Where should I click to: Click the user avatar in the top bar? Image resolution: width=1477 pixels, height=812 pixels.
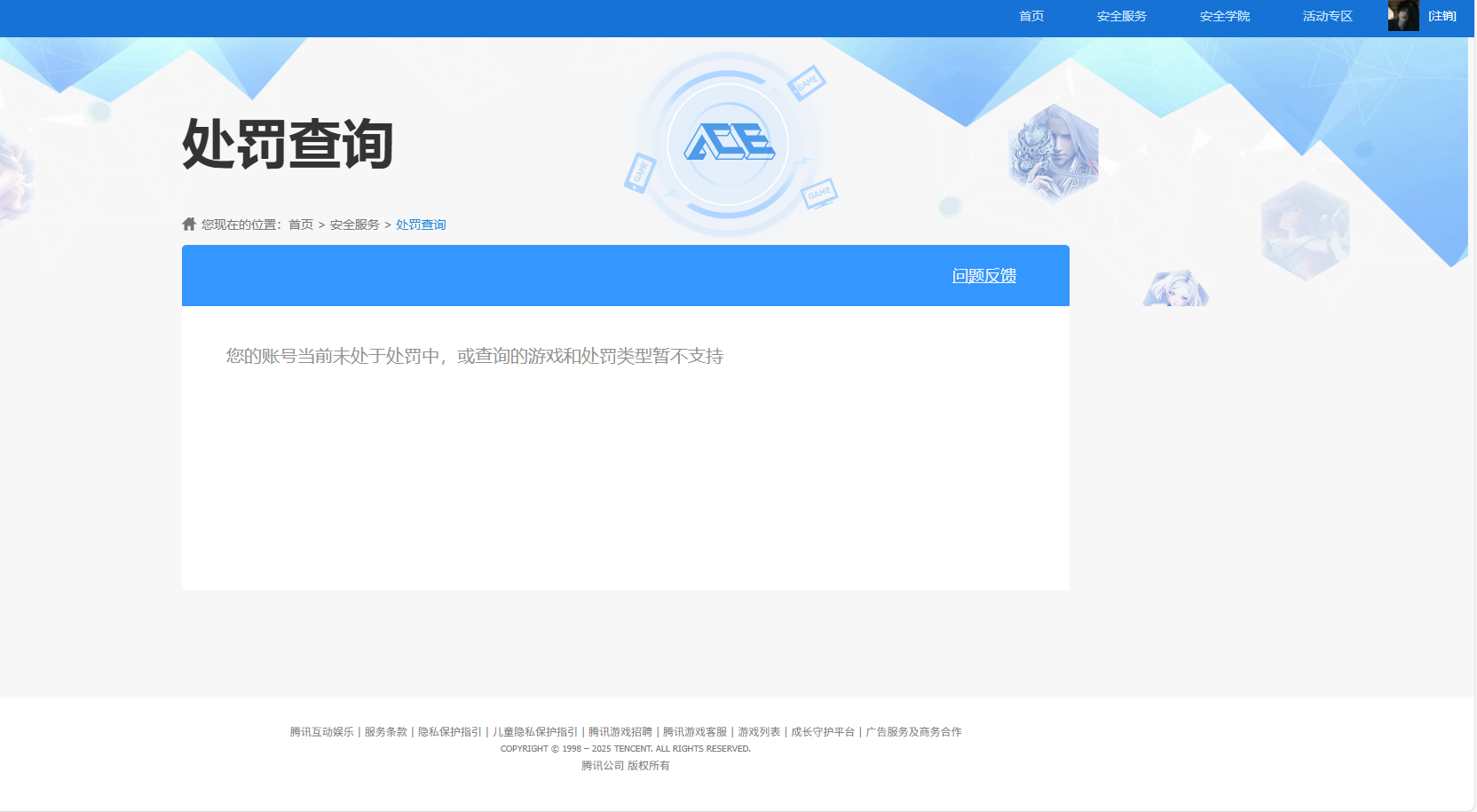pos(1402,16)
